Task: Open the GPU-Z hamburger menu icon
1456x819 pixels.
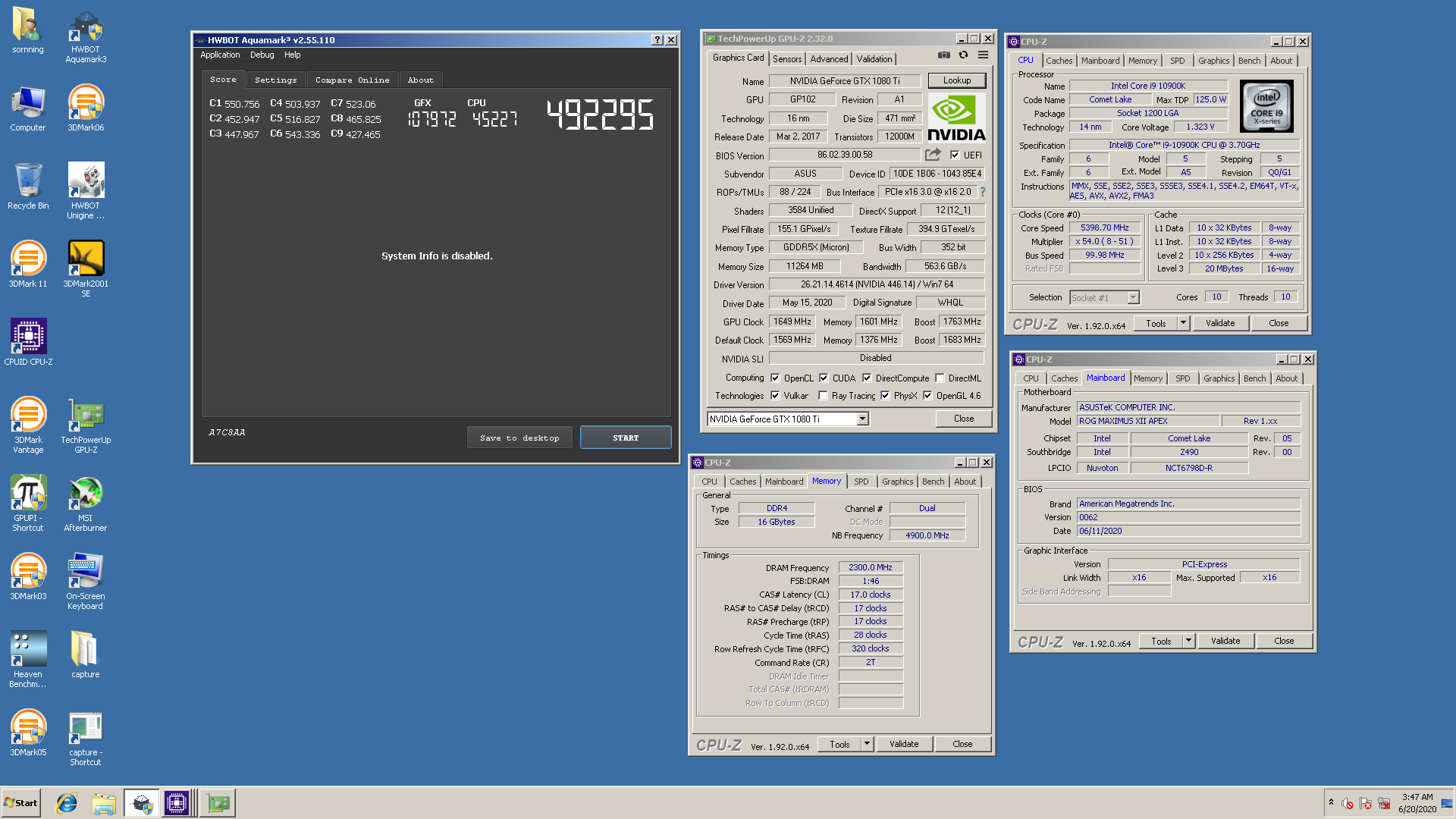Action: click(983, 55)
